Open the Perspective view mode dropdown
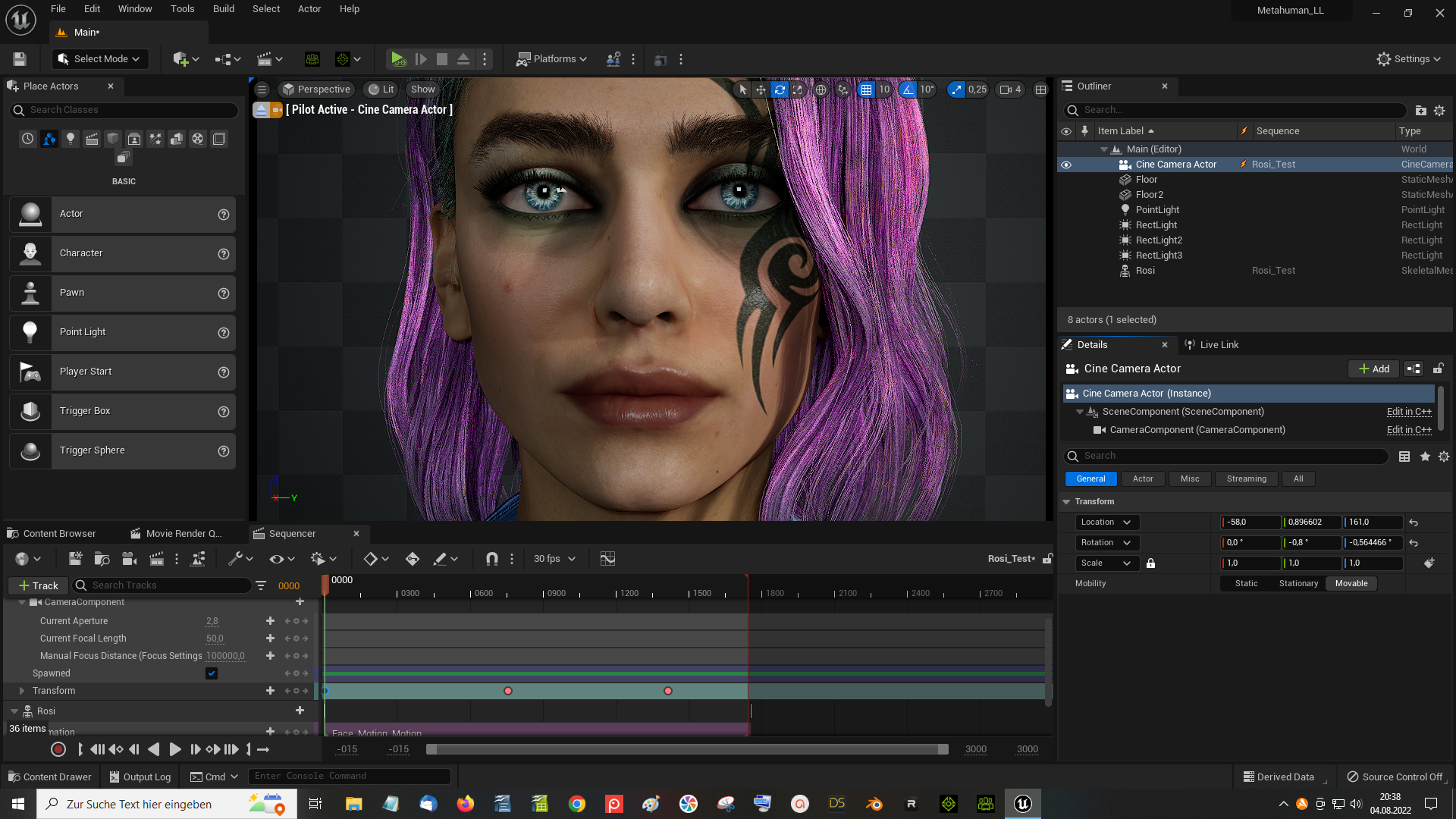1456x819 pixels. pos(316,89)
